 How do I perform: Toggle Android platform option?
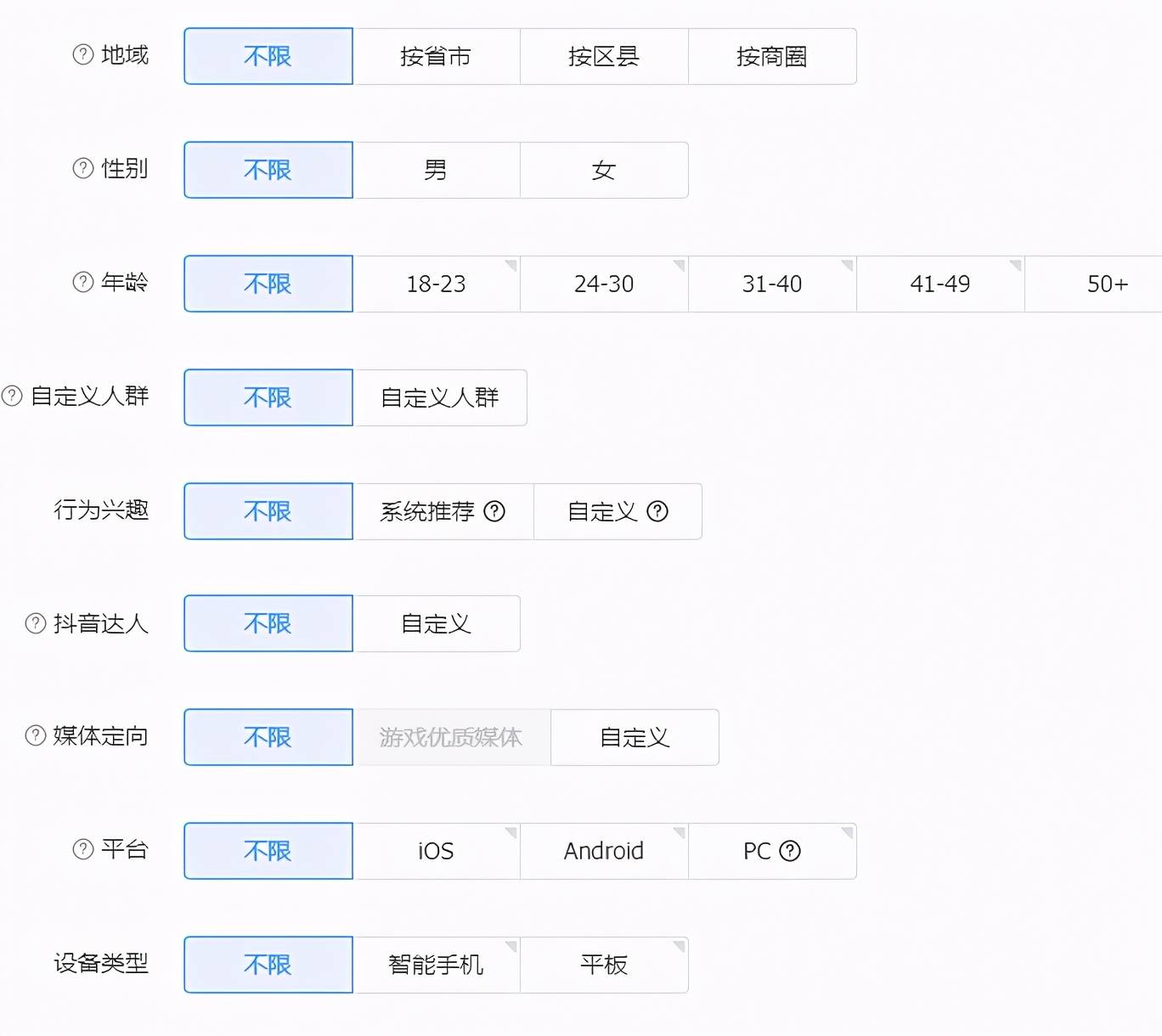604,851
